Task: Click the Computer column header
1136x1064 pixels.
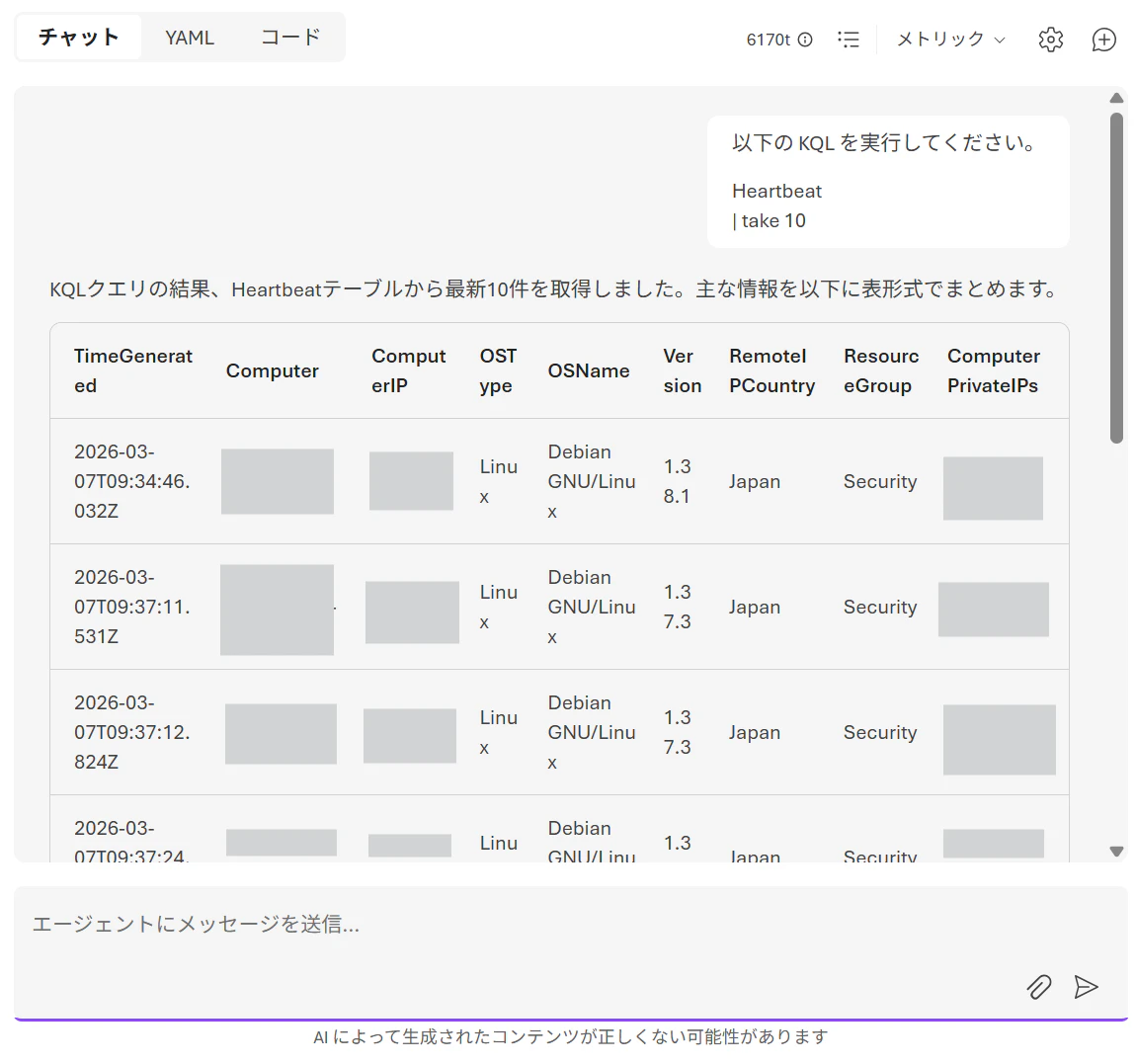Action: [272, 370]
